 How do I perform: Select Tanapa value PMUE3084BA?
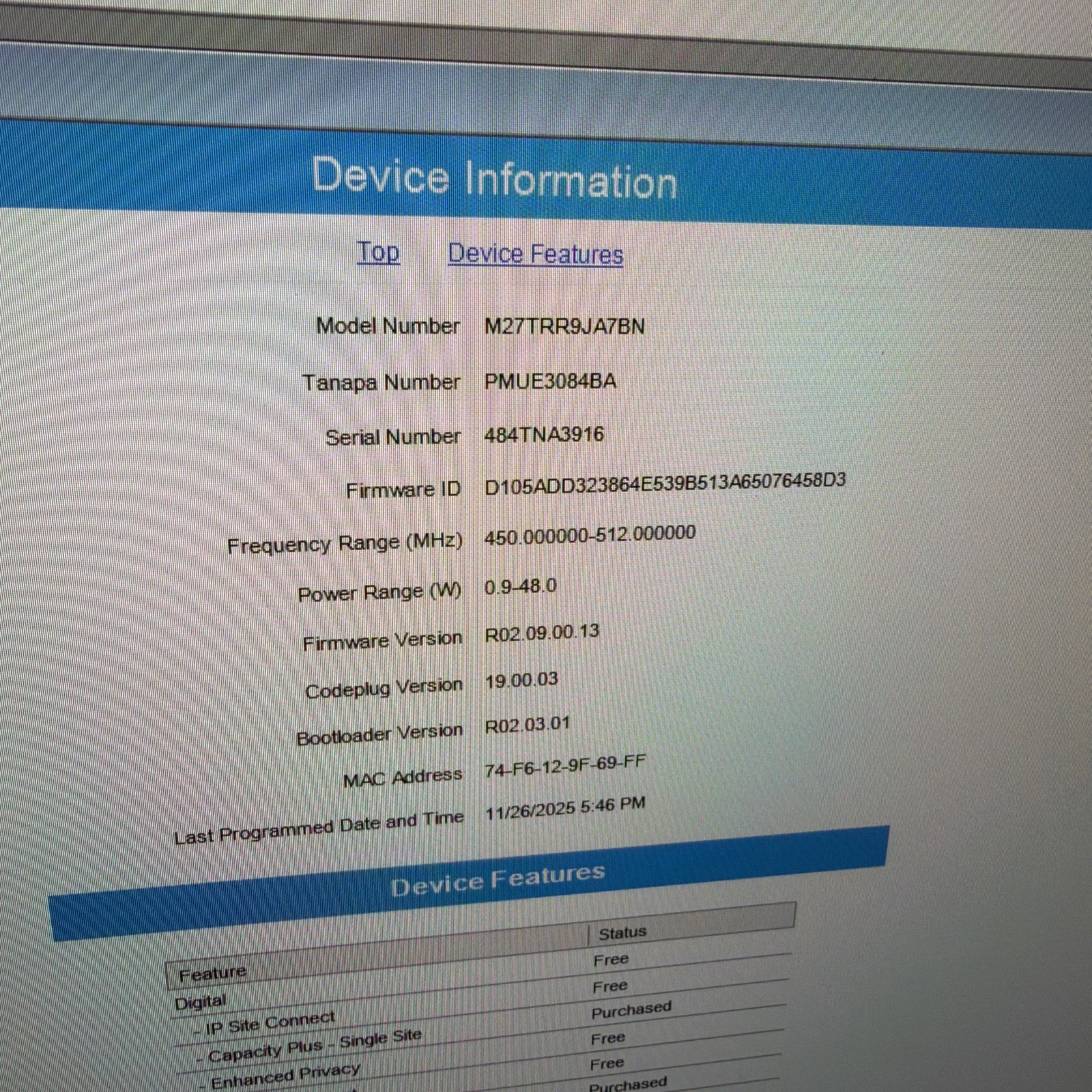(x=550, y=381)
